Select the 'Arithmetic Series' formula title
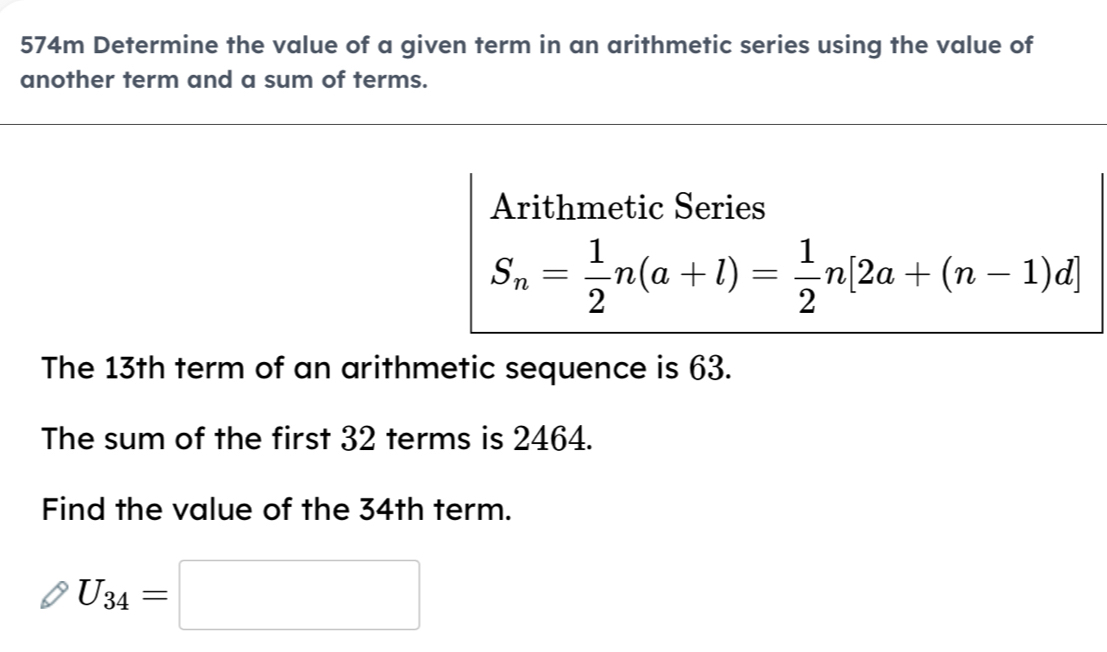This screenshot has width=1107, height=652. [629, 208]
